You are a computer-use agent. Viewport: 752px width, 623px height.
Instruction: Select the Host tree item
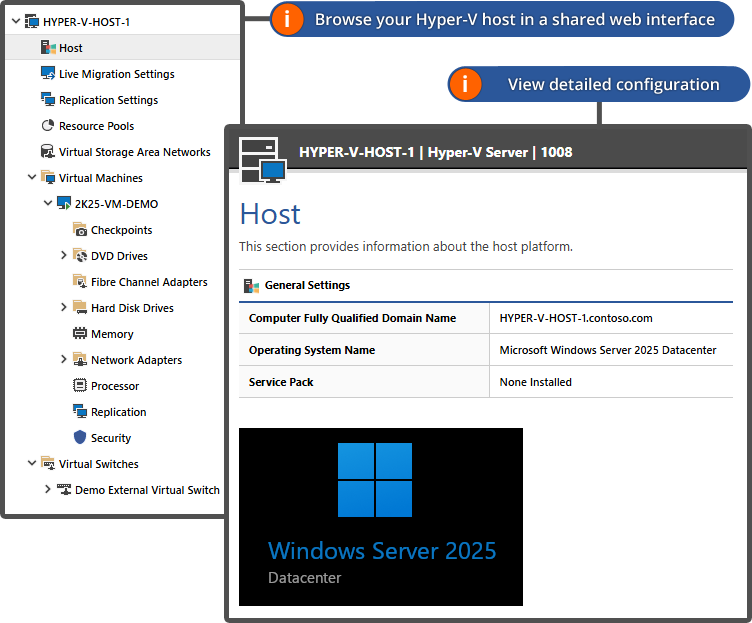122,47
